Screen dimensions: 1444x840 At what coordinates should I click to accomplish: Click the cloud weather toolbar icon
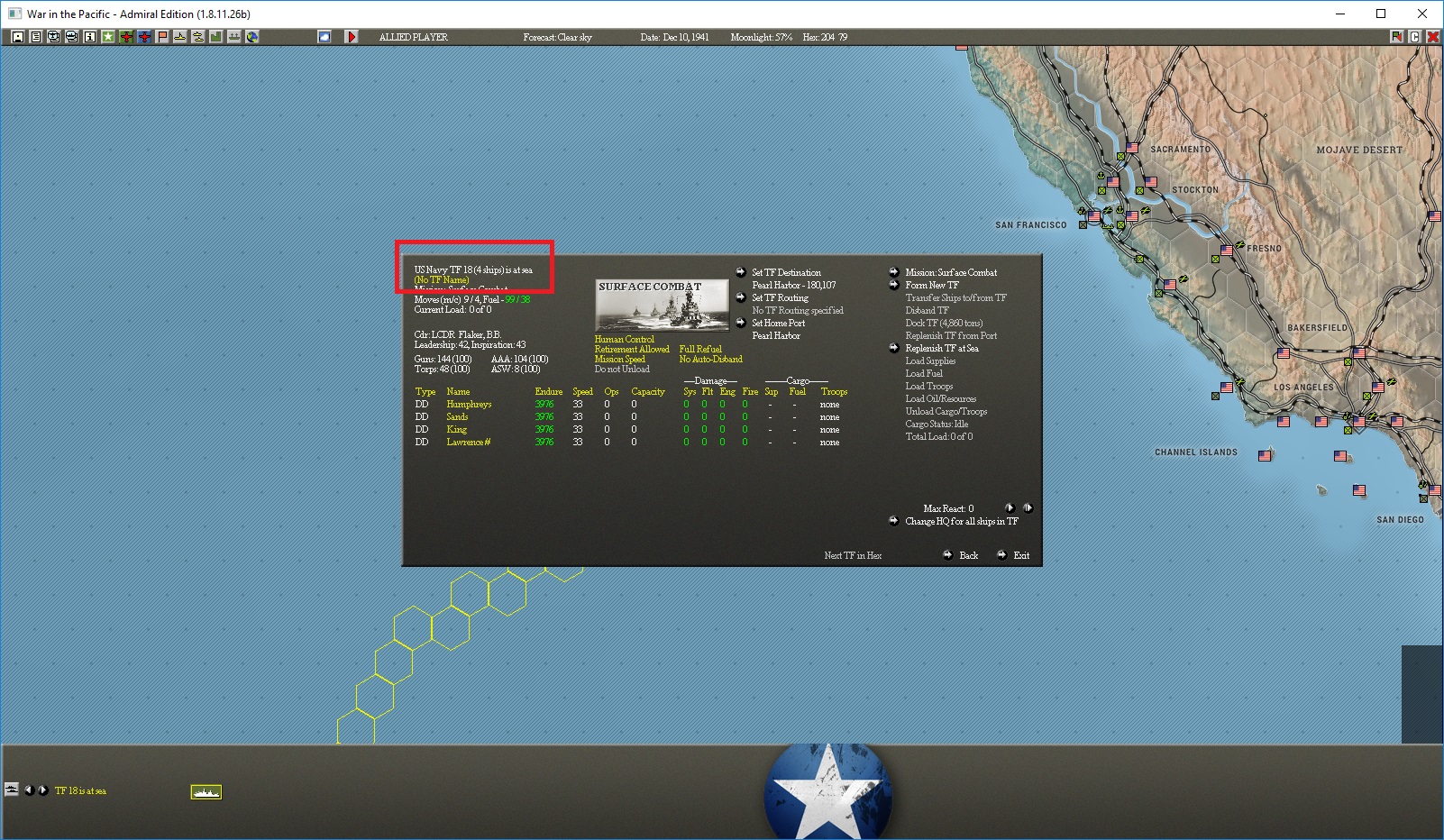pos(324,37)
